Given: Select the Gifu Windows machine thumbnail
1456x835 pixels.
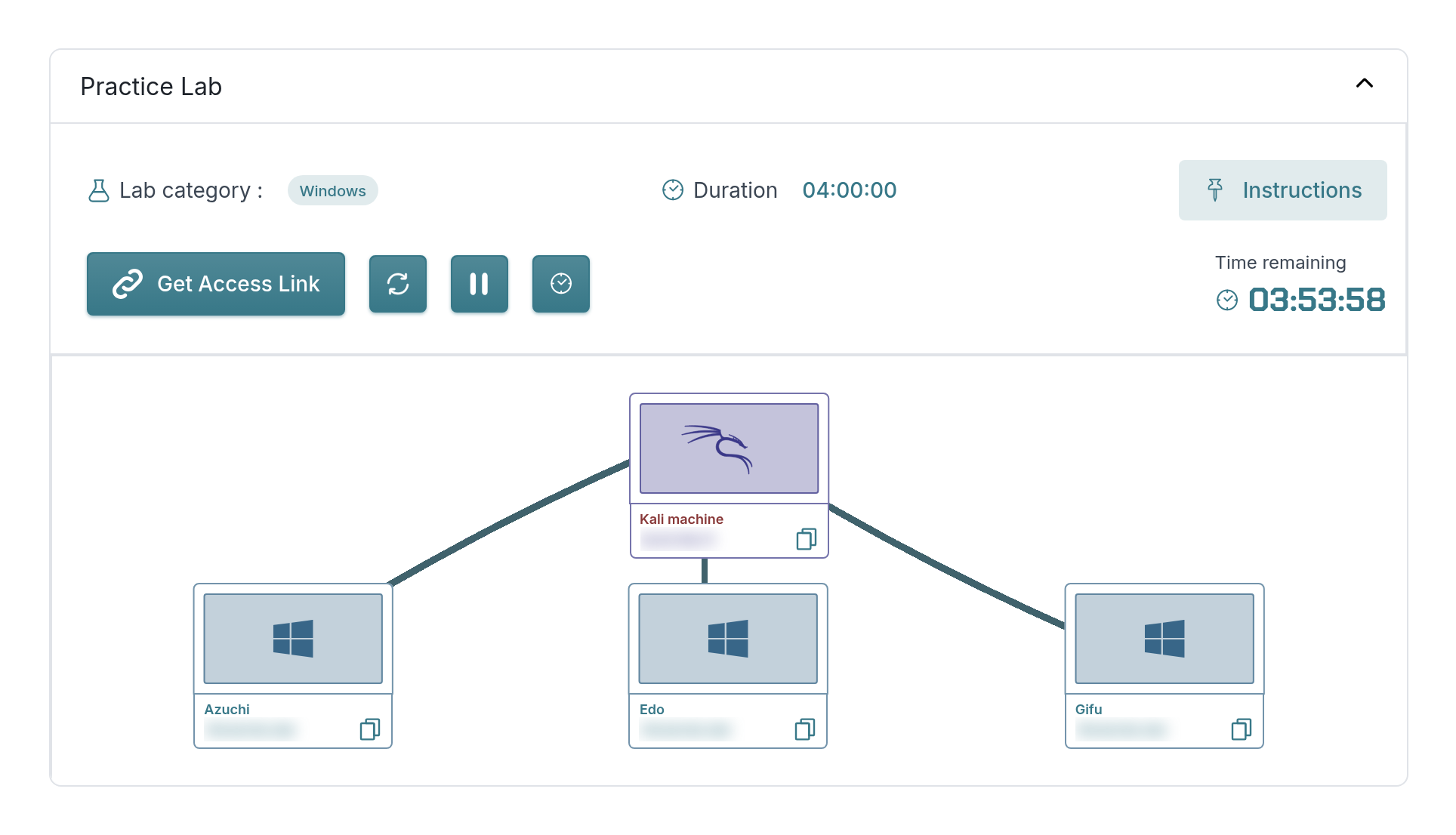Looking at the screenshot, I should pos(1164,639).
